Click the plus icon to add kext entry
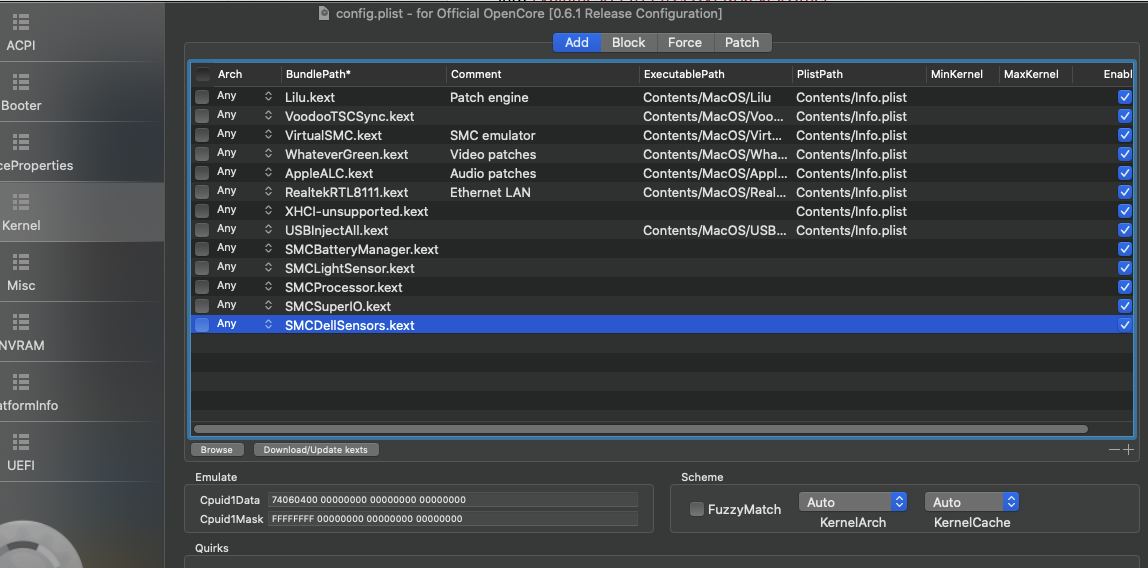The height and width of the screenshot is (568, 1148). pos(1128,449)
